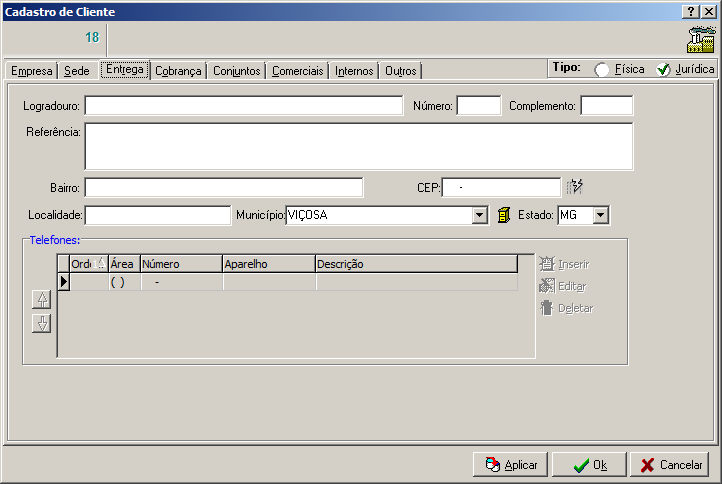Move phone entry up with arrow button

41,299
